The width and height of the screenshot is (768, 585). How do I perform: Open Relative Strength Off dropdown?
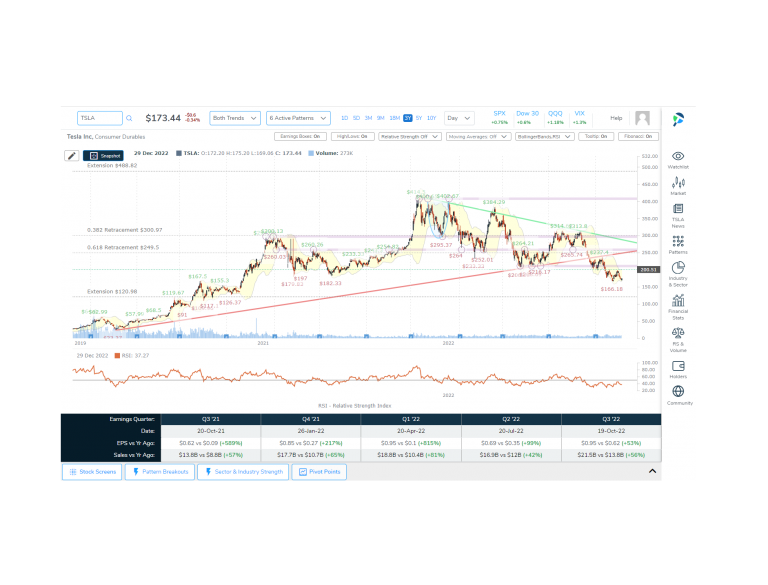[x=409, y=137]
